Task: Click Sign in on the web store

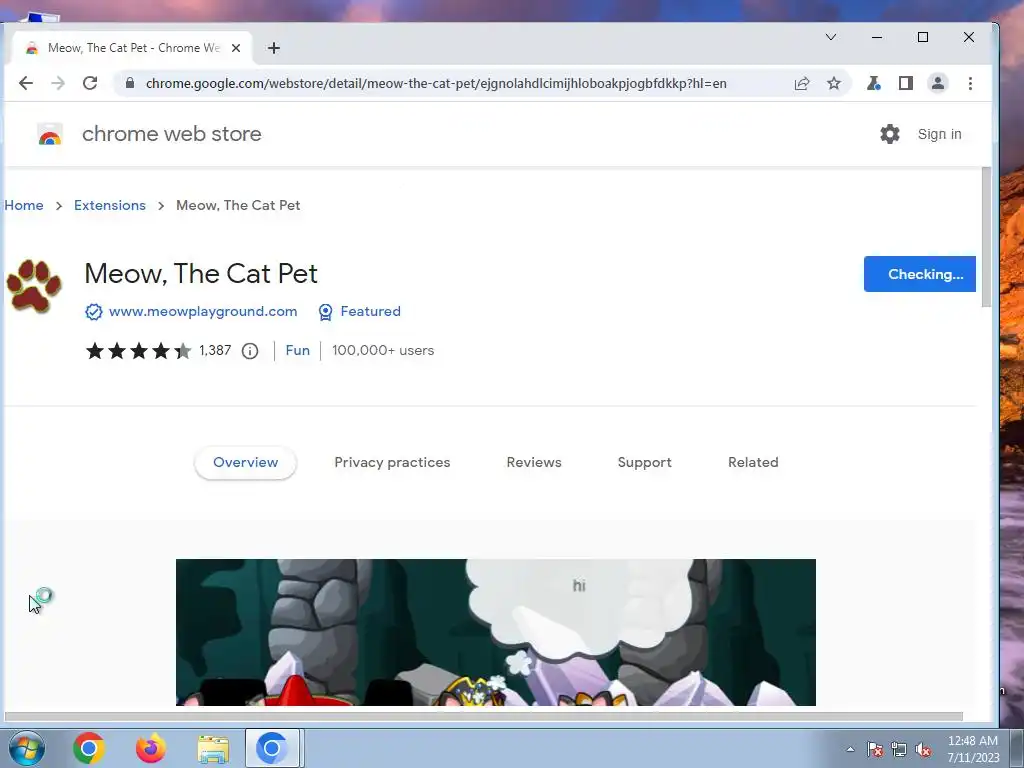Action: click(x=939, y=134)
